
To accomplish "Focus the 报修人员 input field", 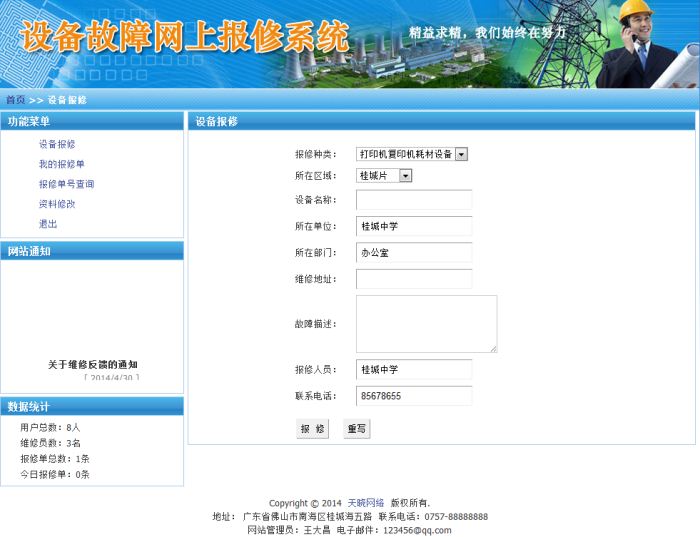I will (413, 370).
